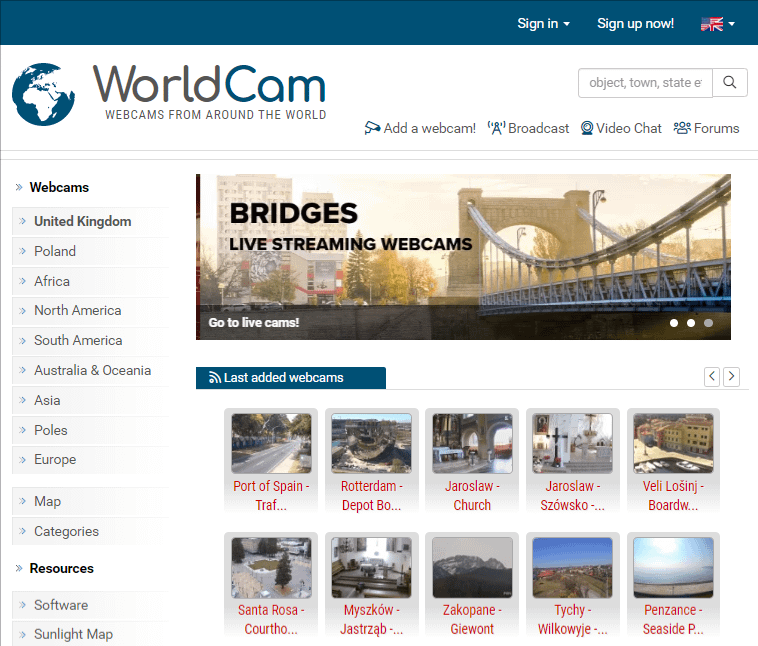Open the Sign in dropdown
758x646 pixels.
point(543,23)
